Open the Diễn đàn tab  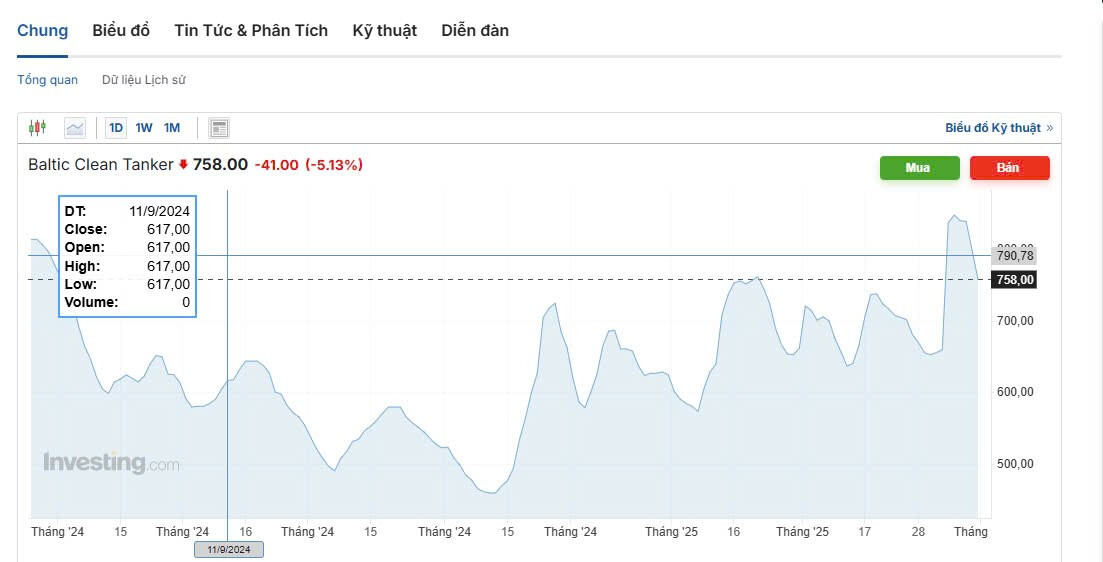(475, 31)
